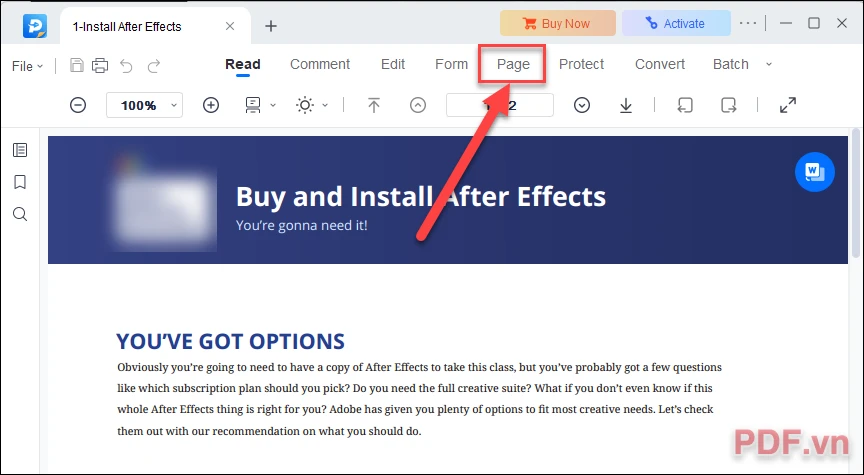Expand the 100% zoom level dropdown
This screenshot has height=475, width=864.
(x=174, y=105)
